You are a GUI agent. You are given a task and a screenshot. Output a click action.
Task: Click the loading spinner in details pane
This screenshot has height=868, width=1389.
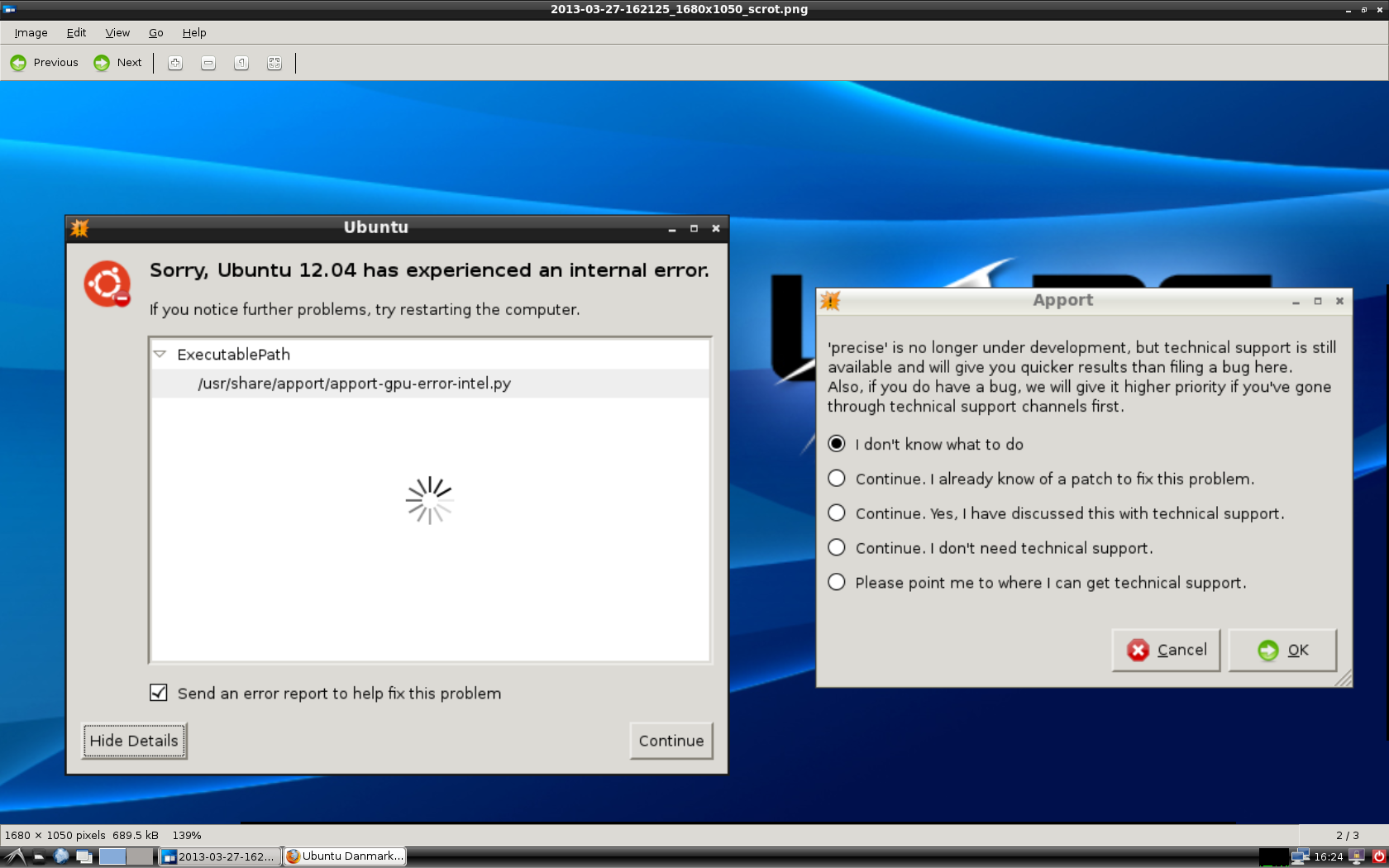pos(429,500)
